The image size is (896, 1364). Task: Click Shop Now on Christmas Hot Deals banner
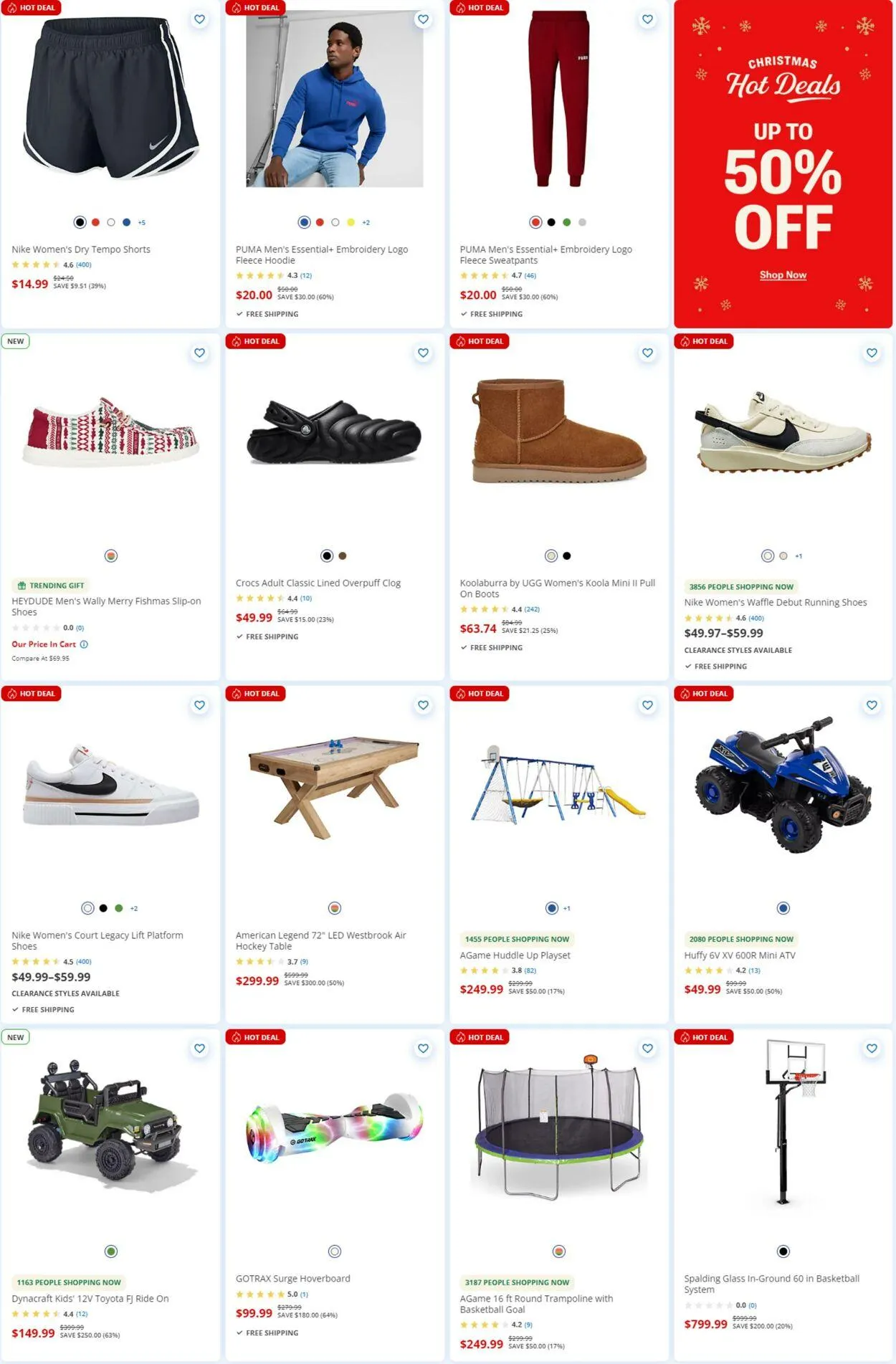click(783, 275)
